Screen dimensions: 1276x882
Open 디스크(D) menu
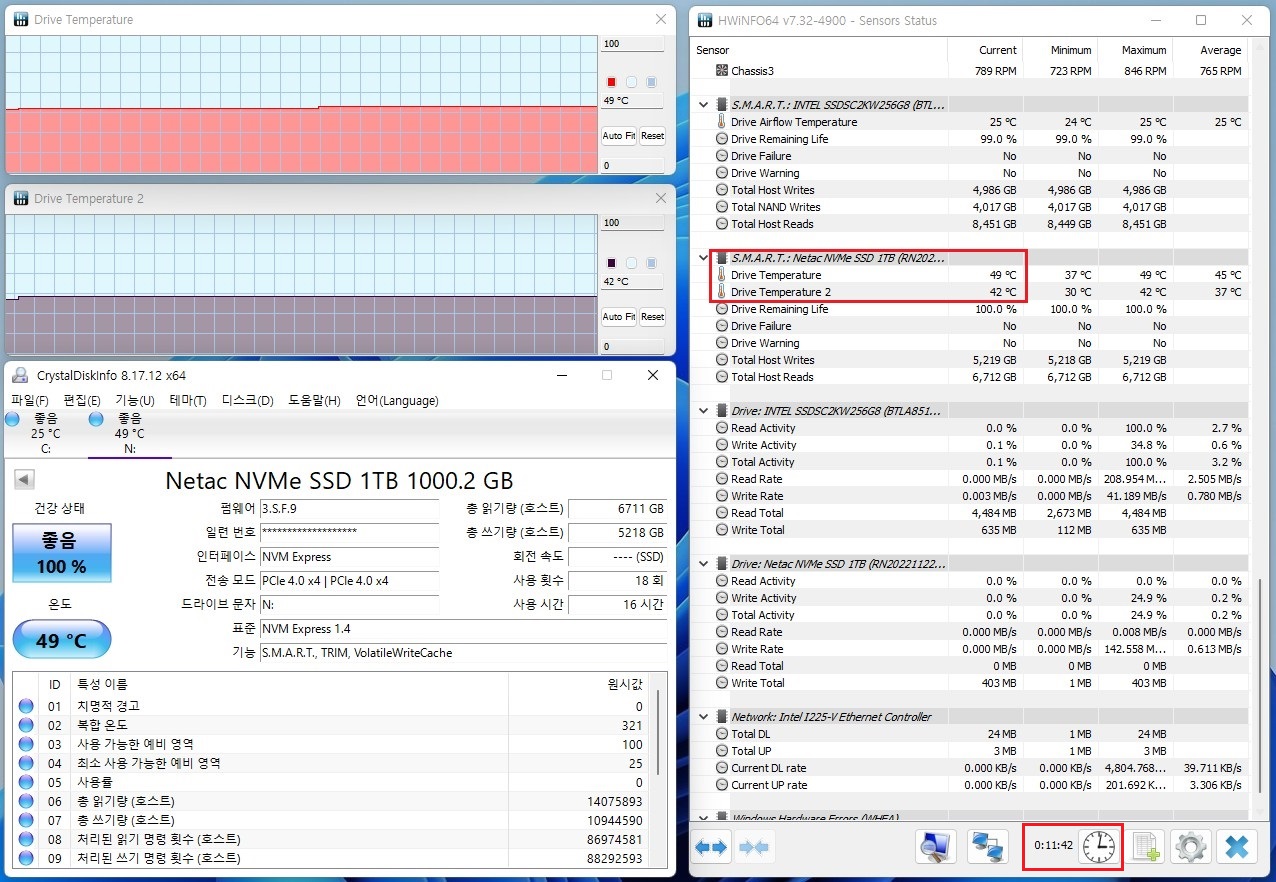point(247,401)
